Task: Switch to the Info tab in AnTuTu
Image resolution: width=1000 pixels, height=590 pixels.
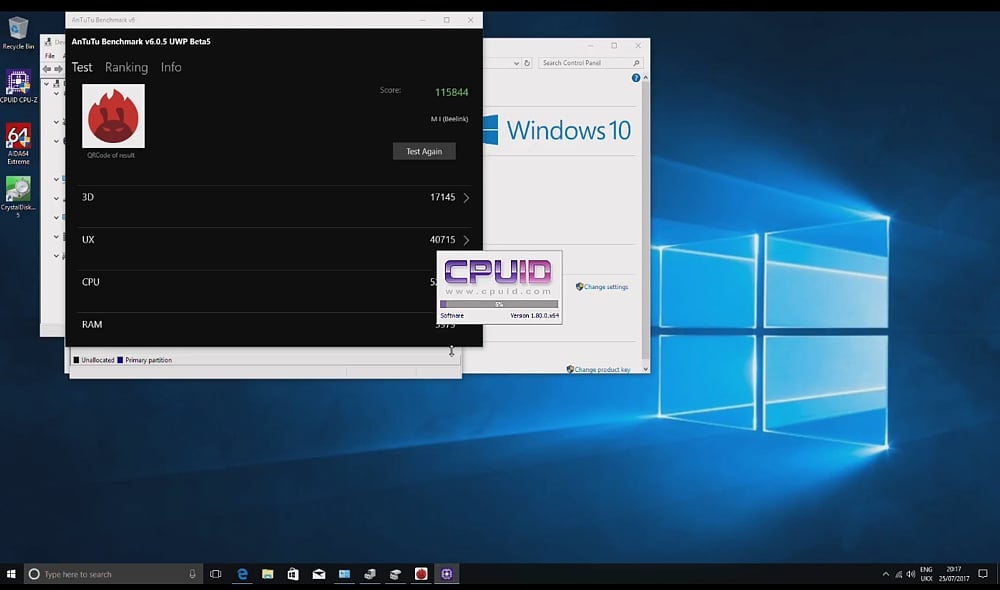Action: click(171, 67)
